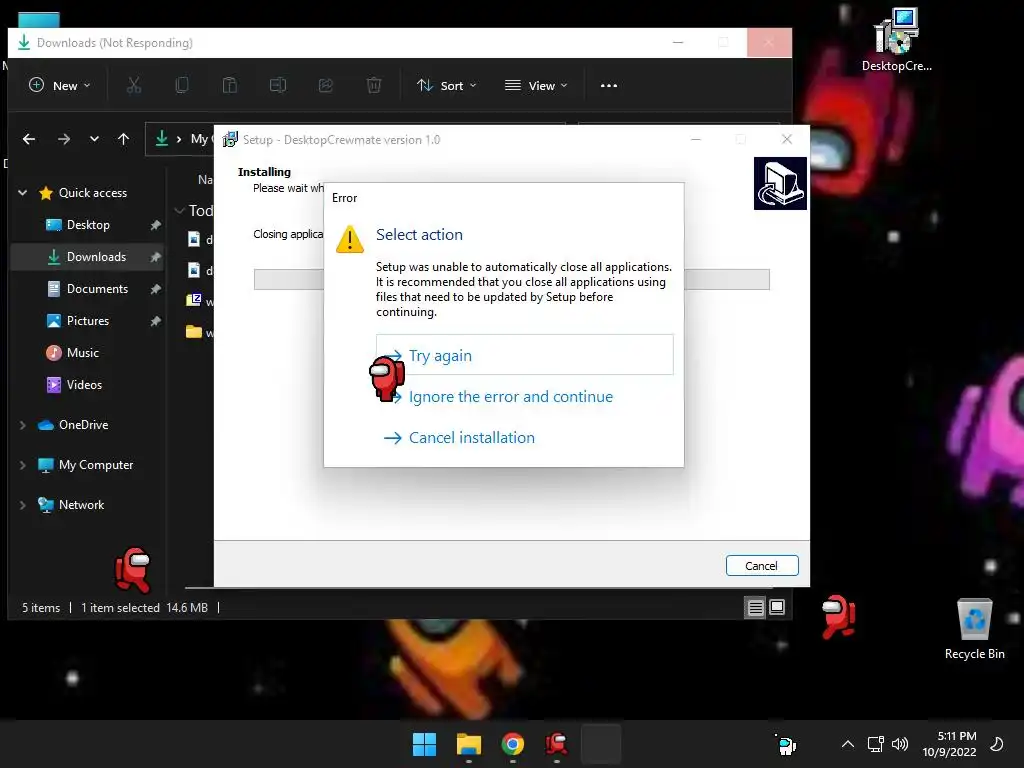Open the New dropdown in Downloads window
The image size is (1024, 768).
click(x=60, y=86)
